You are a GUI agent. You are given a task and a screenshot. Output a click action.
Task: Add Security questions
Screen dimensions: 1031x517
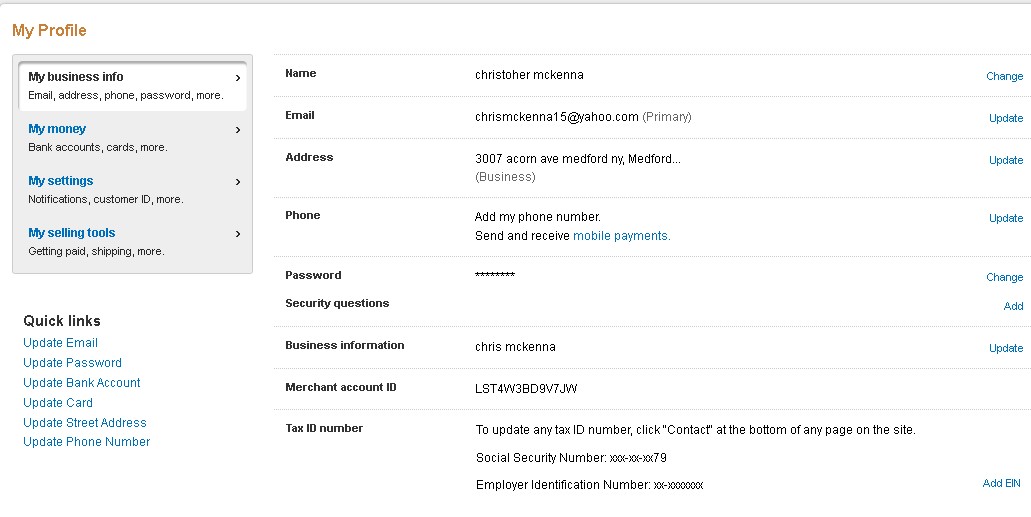1013,306
